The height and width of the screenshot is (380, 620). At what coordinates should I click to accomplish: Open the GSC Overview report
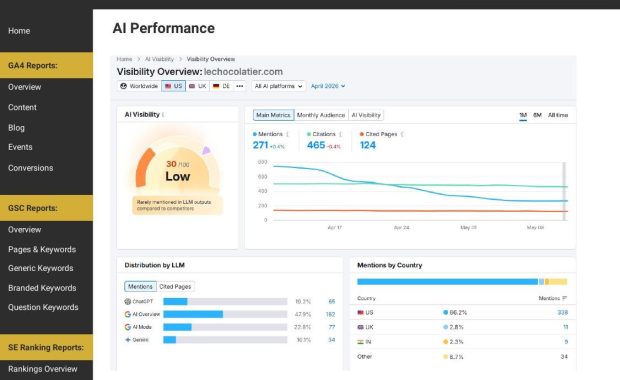tap(25, 229)
